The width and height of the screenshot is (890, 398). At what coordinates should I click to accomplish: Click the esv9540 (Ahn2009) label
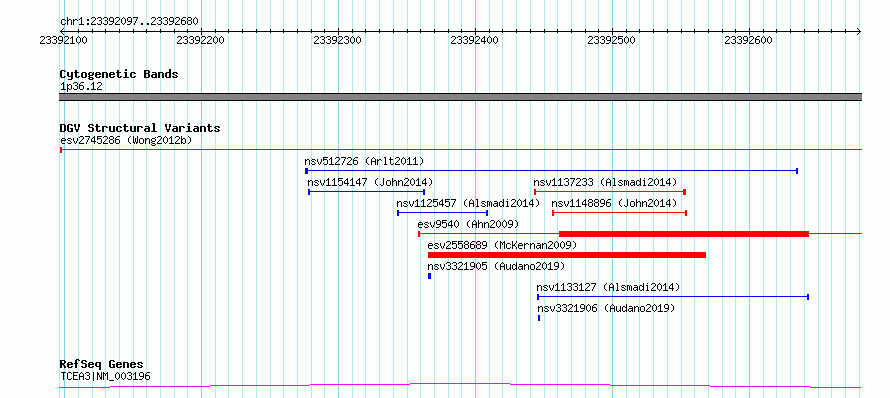pyautogui.click(x=468, y=224)
